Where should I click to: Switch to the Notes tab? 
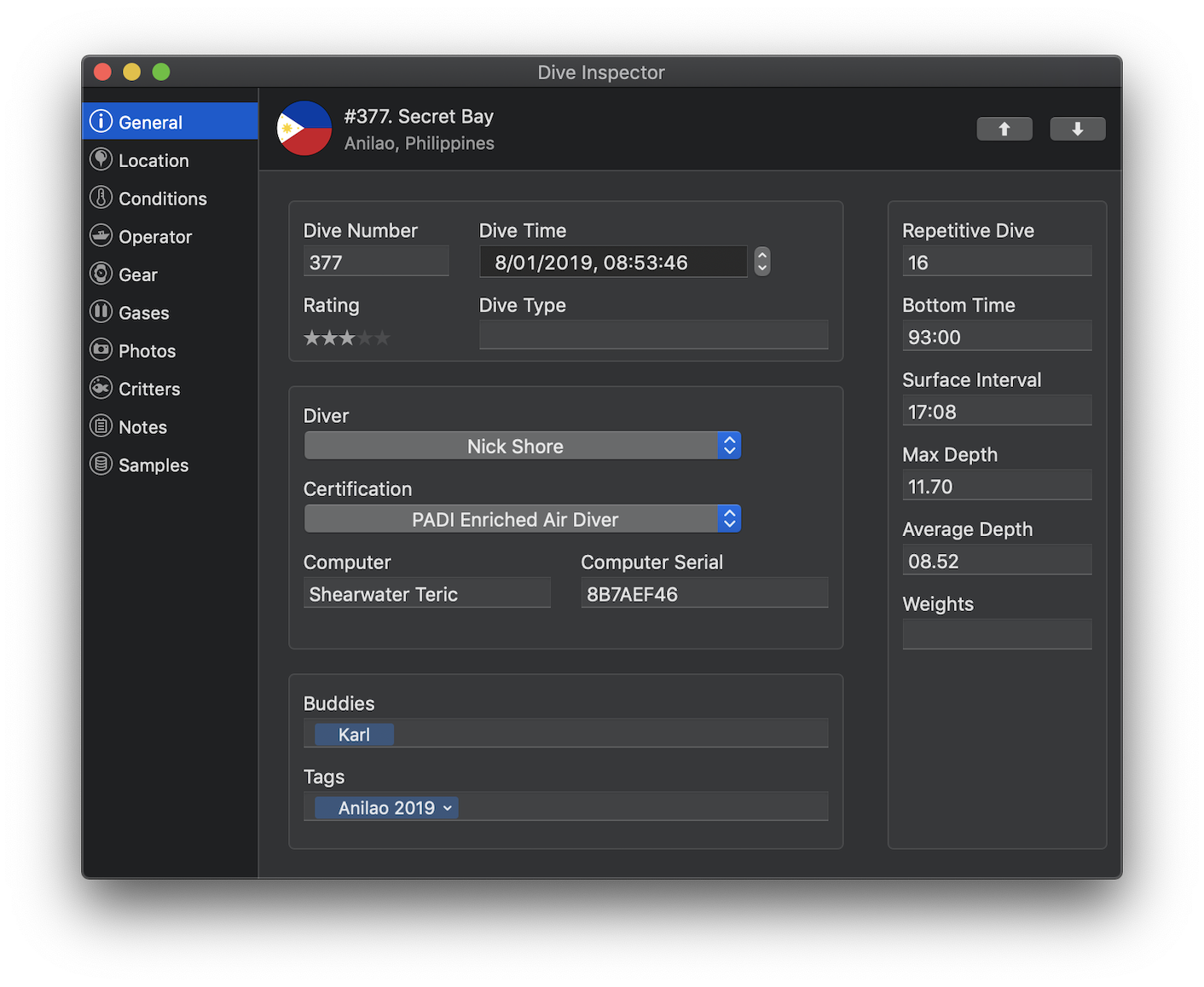click(x=142, y=427)
